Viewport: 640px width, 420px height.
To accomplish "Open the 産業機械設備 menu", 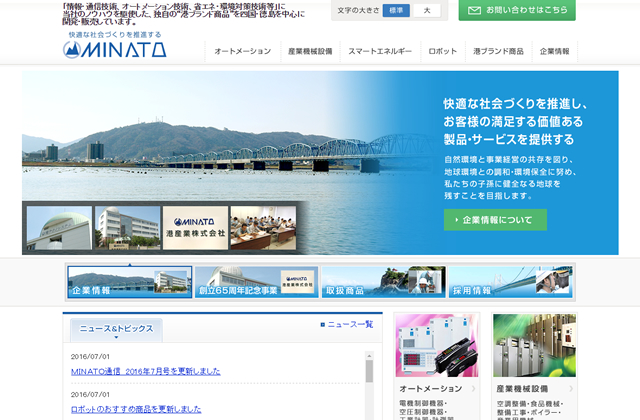I will tap(310, 51).
